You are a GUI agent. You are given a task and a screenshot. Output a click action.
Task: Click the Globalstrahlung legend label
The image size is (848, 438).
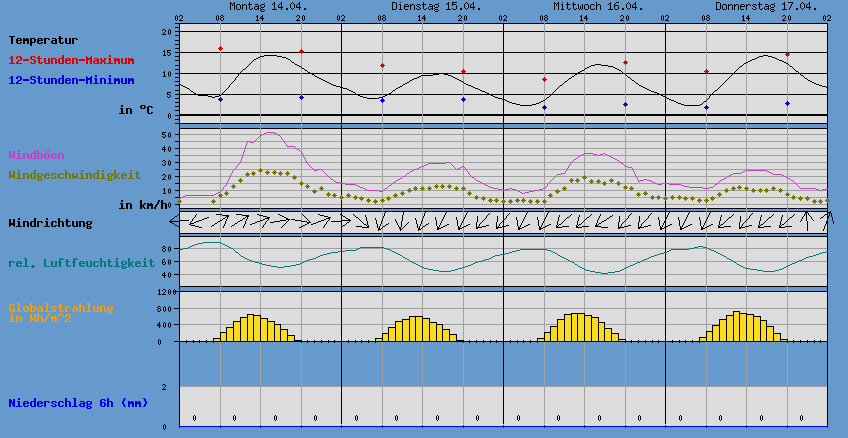coord(61,308)
